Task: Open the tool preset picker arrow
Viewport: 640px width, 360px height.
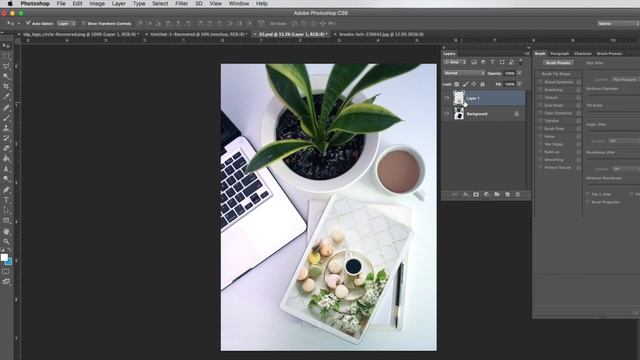Action: click(x=18, y=24)
